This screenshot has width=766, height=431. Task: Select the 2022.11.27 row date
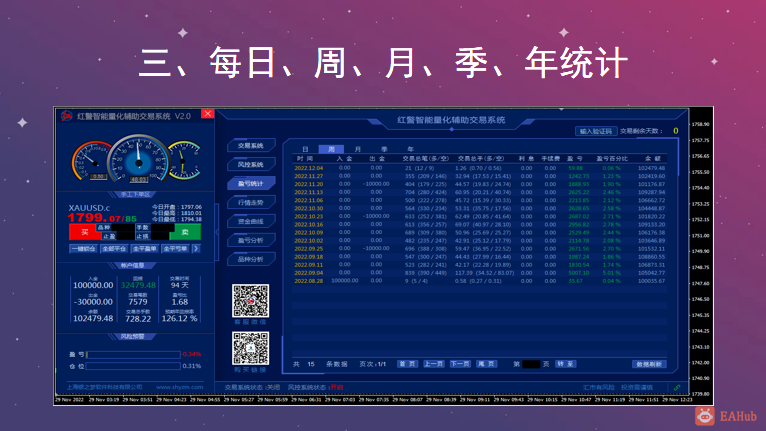point(309,176)
